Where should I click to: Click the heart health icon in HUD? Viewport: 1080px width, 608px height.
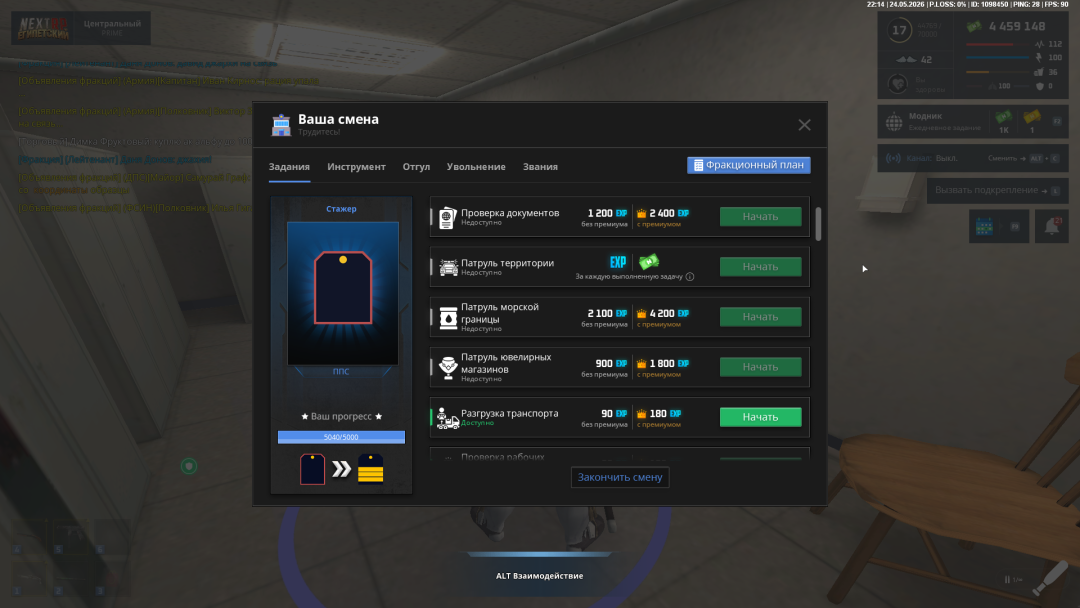click(897, 84)
